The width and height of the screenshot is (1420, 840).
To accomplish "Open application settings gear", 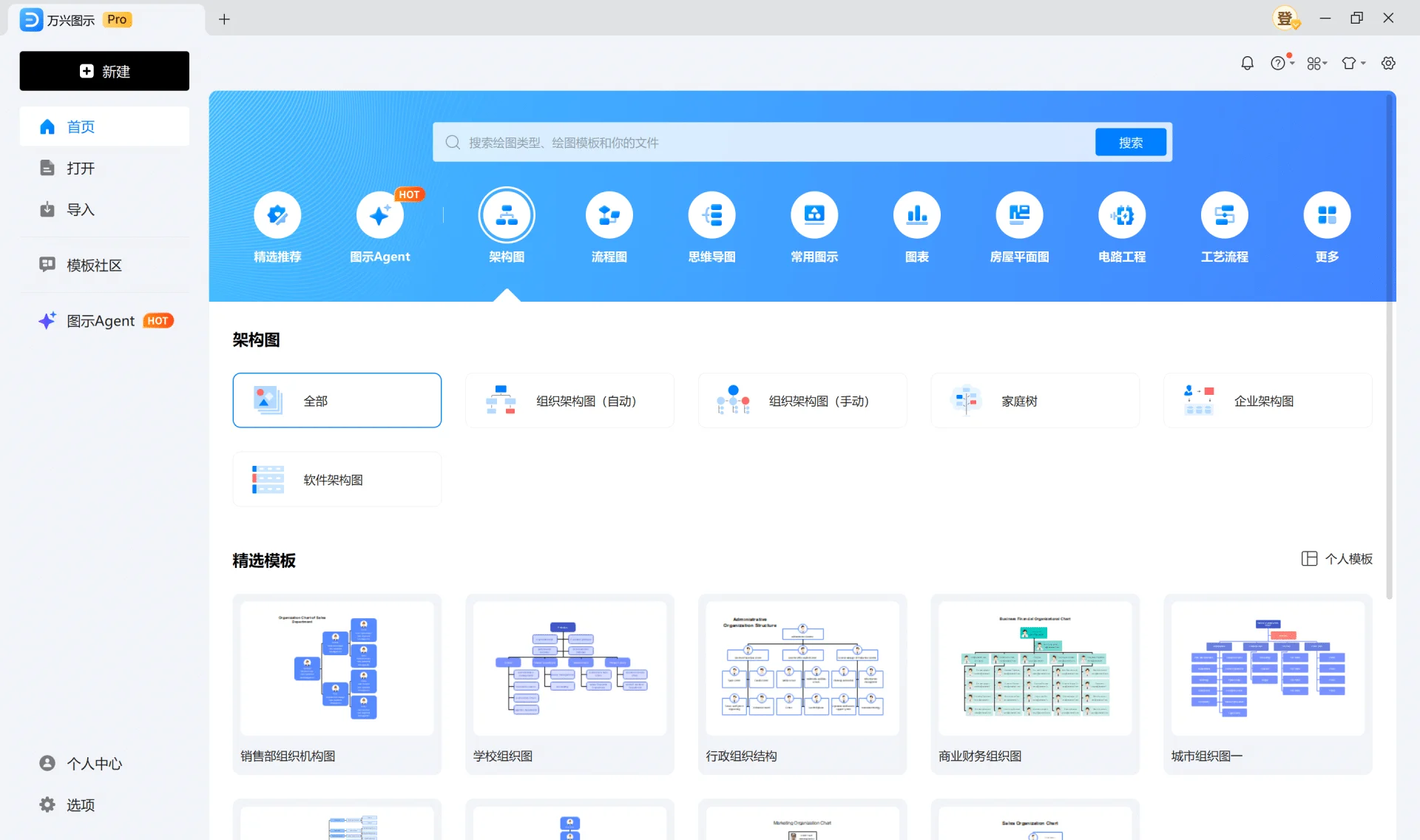I will point(1389,63).
